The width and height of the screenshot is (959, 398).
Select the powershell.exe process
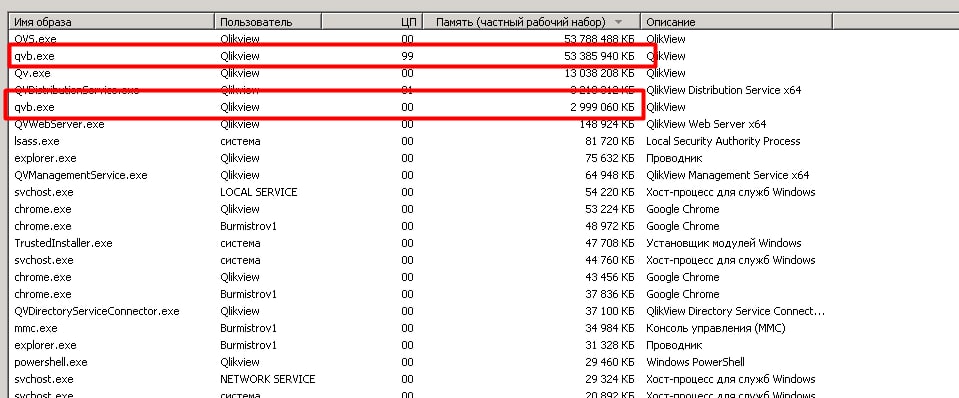click(51, 362)
